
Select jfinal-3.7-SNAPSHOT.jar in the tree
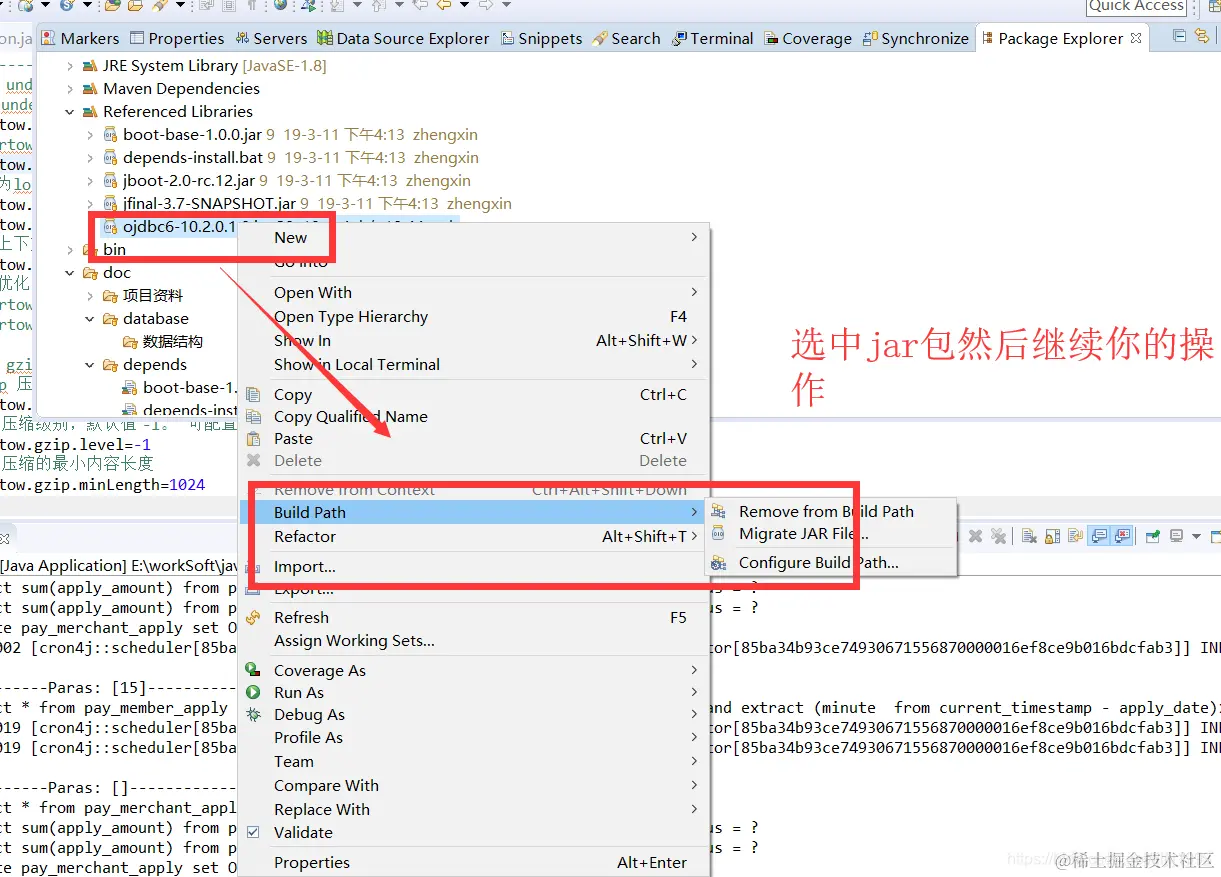[x=209, y=204]
